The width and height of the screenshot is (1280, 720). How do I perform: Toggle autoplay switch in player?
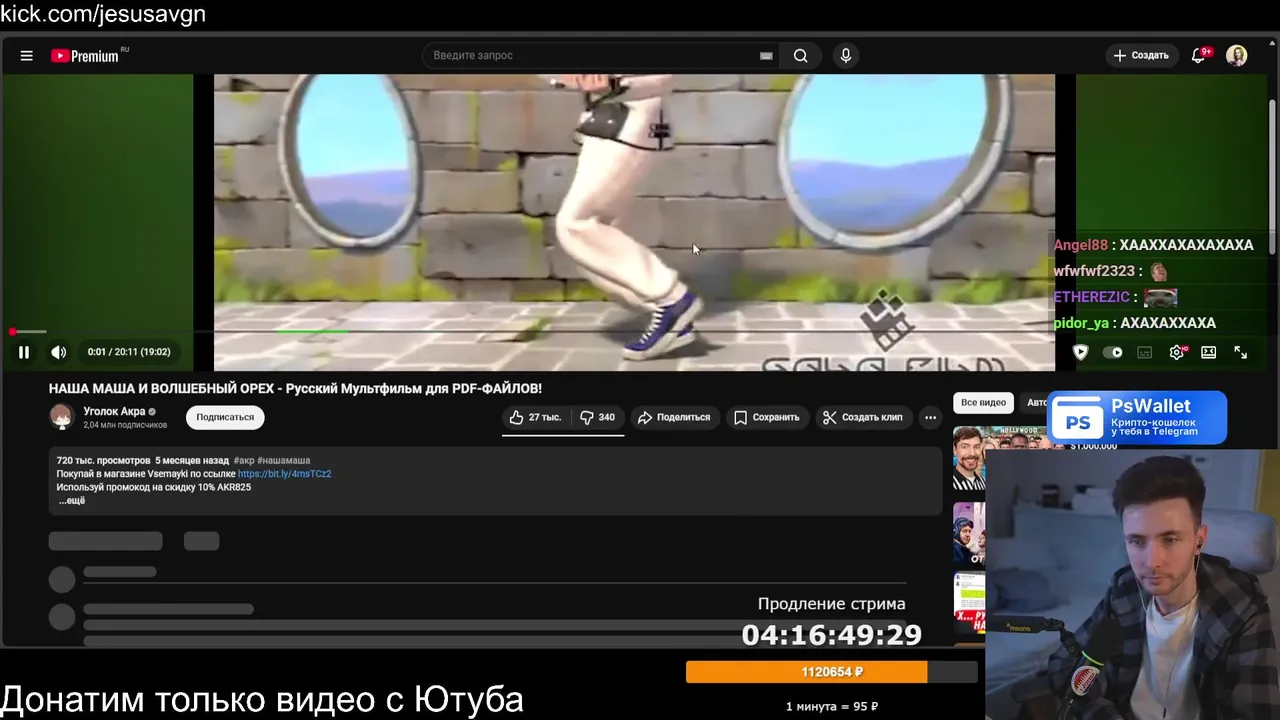point(1113,352)
